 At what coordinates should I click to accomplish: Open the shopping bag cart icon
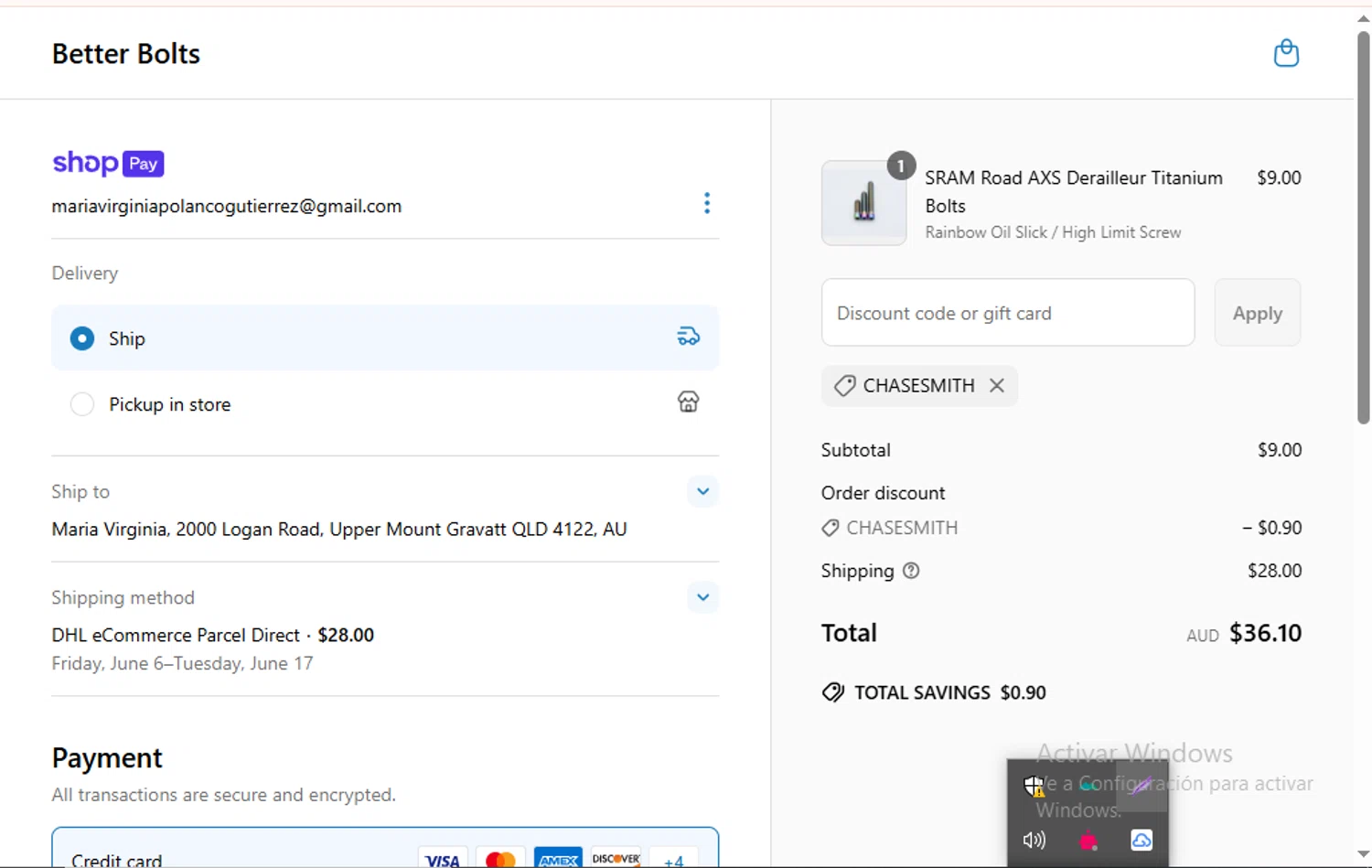pyautogui.click(x=1286, y=53)
